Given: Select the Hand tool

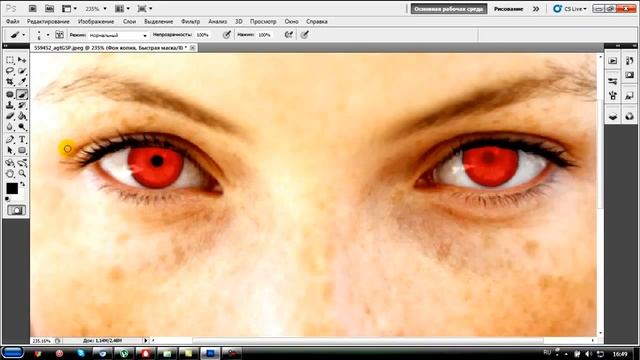Looking at the screenshot, I should [10, 174].
